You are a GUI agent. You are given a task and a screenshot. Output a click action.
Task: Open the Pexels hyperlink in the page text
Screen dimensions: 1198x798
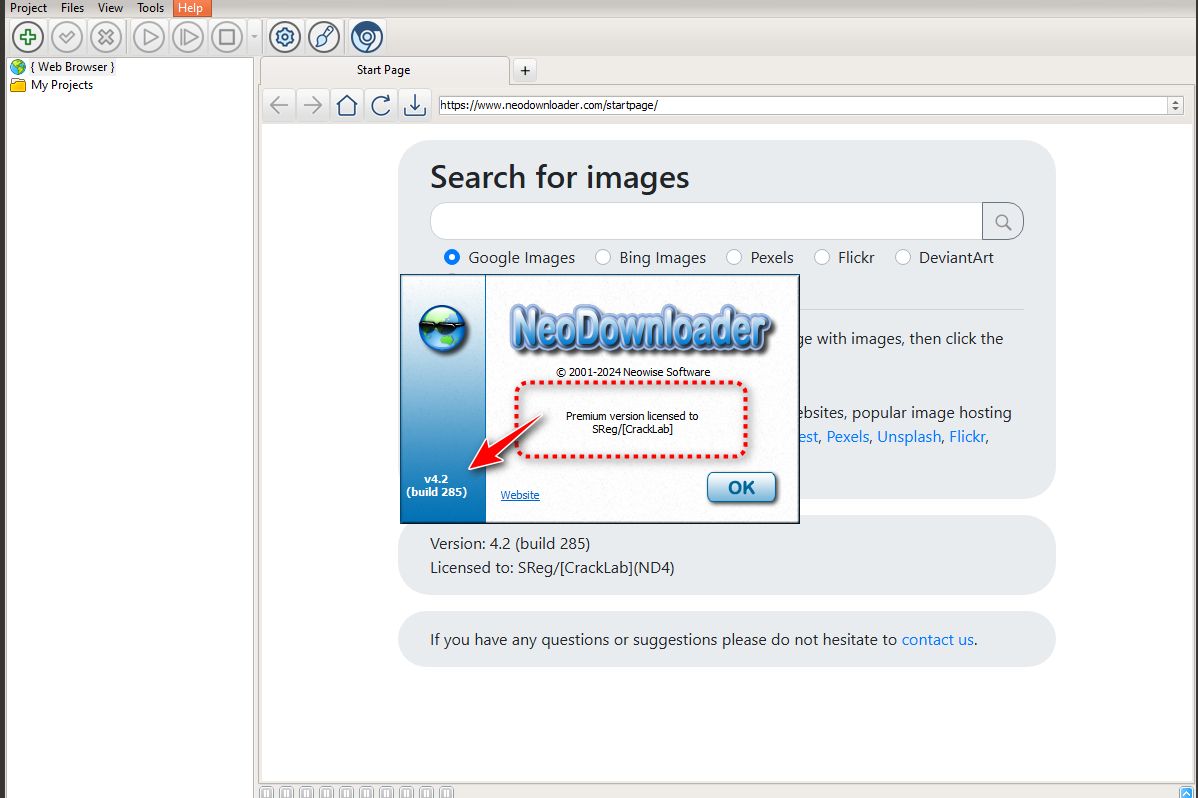coord(847,436)
